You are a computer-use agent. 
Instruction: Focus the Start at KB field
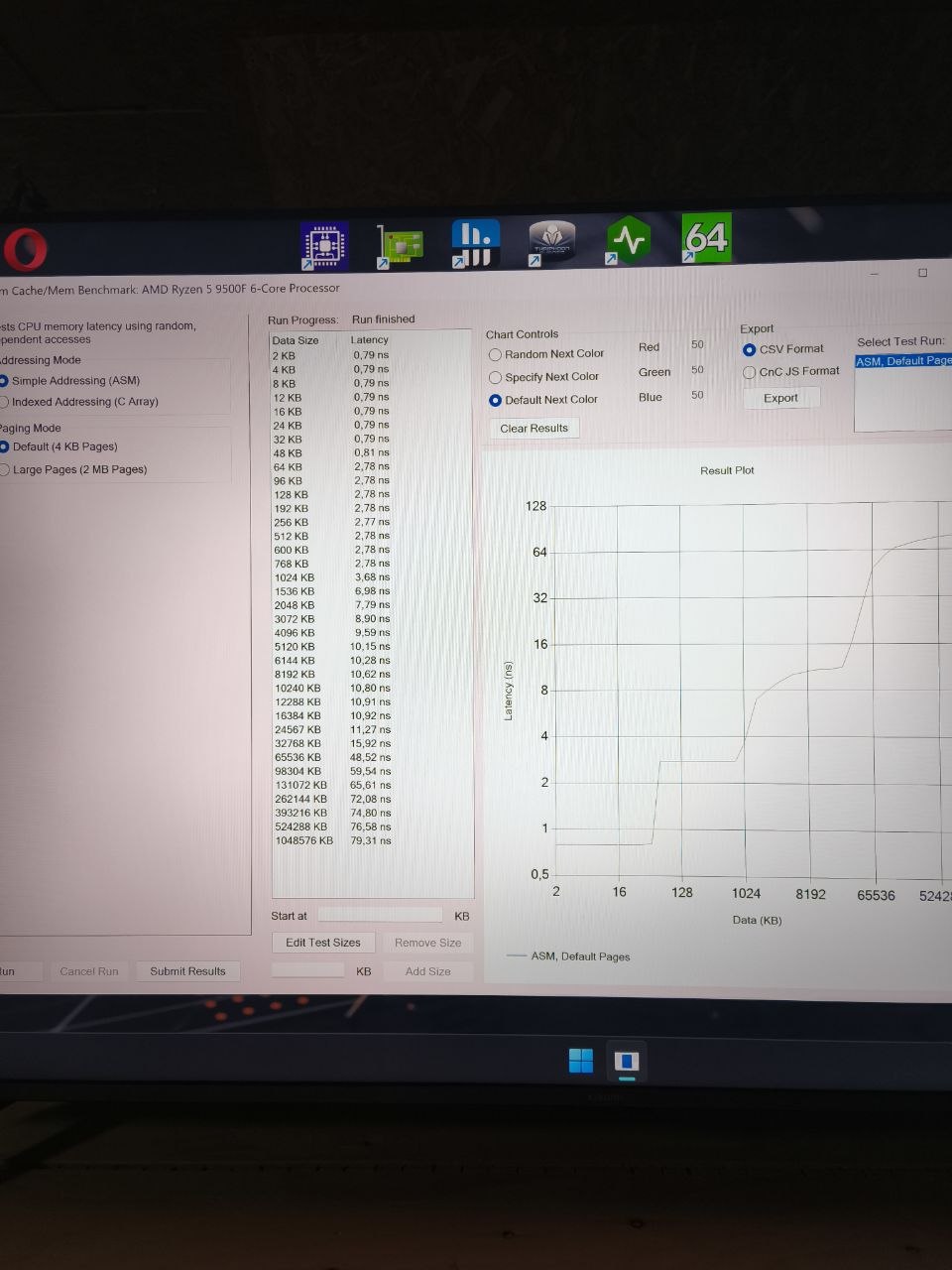pyautogui.click(x=380, y=915)
